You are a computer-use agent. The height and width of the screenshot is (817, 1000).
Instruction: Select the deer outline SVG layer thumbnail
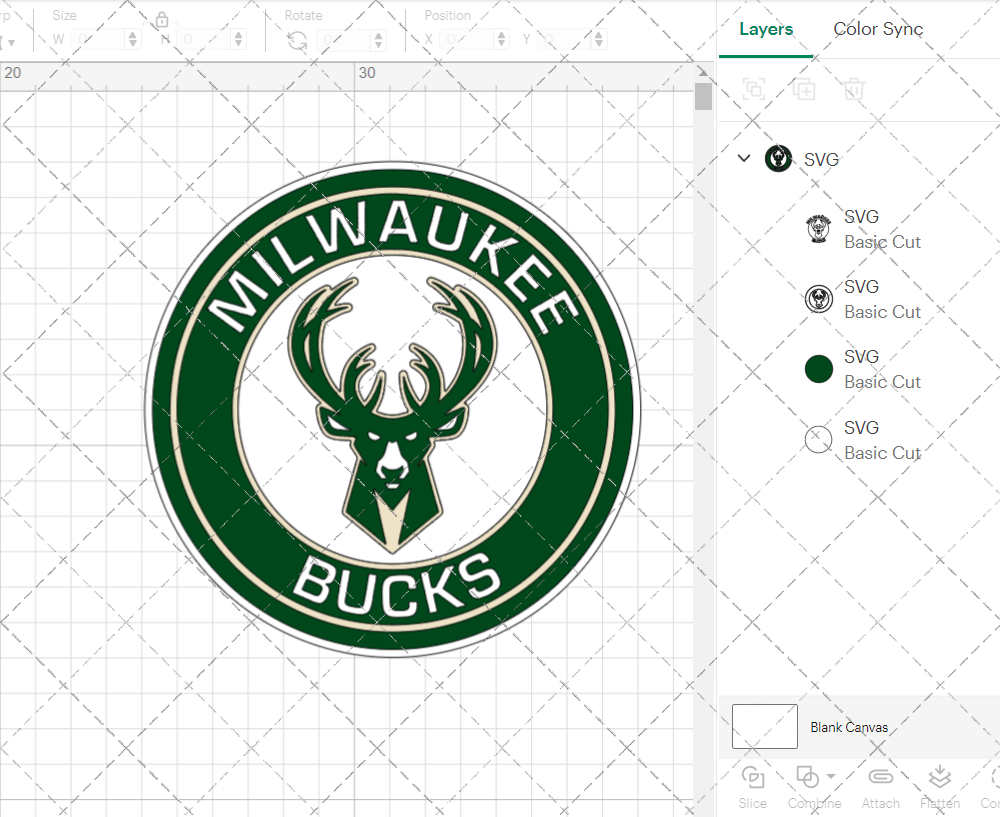tap(819, 229)
